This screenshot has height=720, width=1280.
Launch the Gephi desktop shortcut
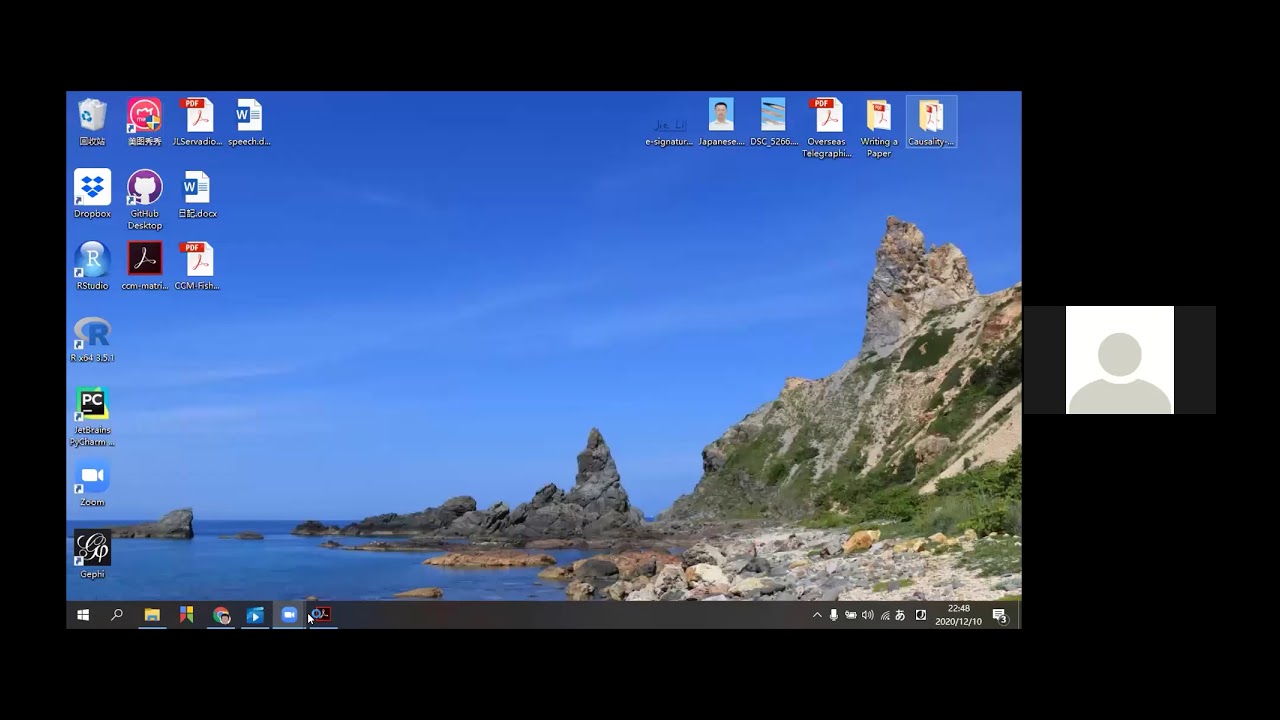pyautogui.click(x=92, y=555)
